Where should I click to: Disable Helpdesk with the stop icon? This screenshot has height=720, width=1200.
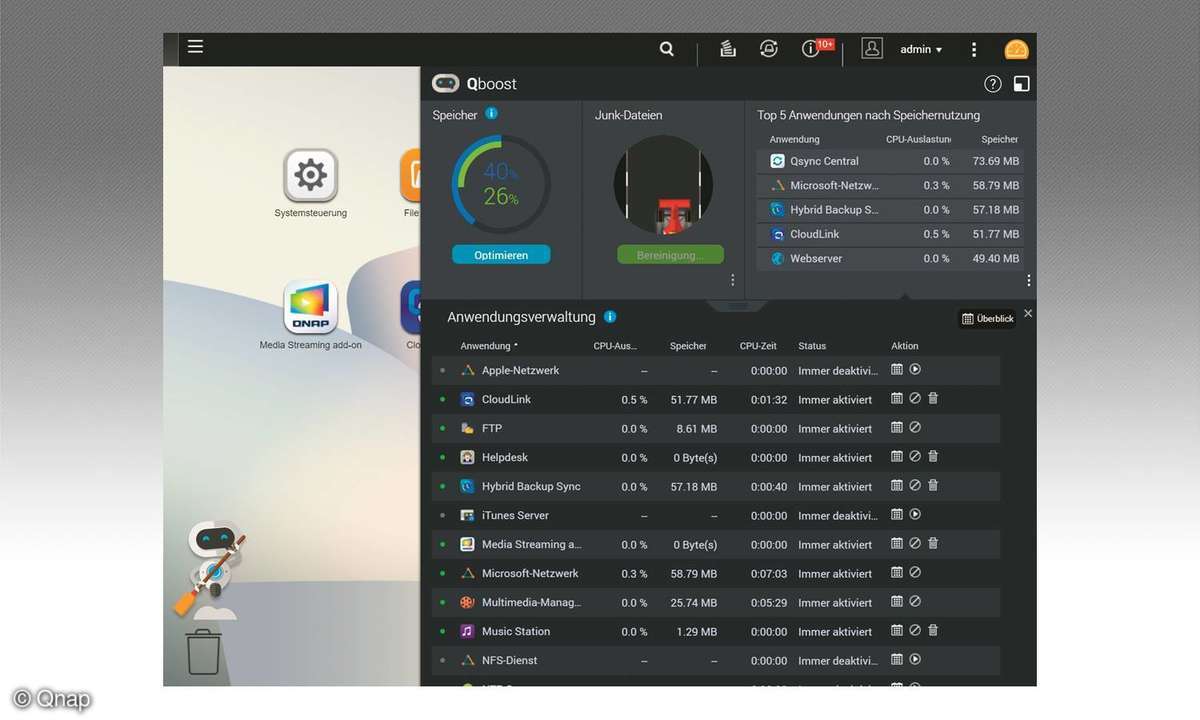pyautogui.click(x=915, y=457)
